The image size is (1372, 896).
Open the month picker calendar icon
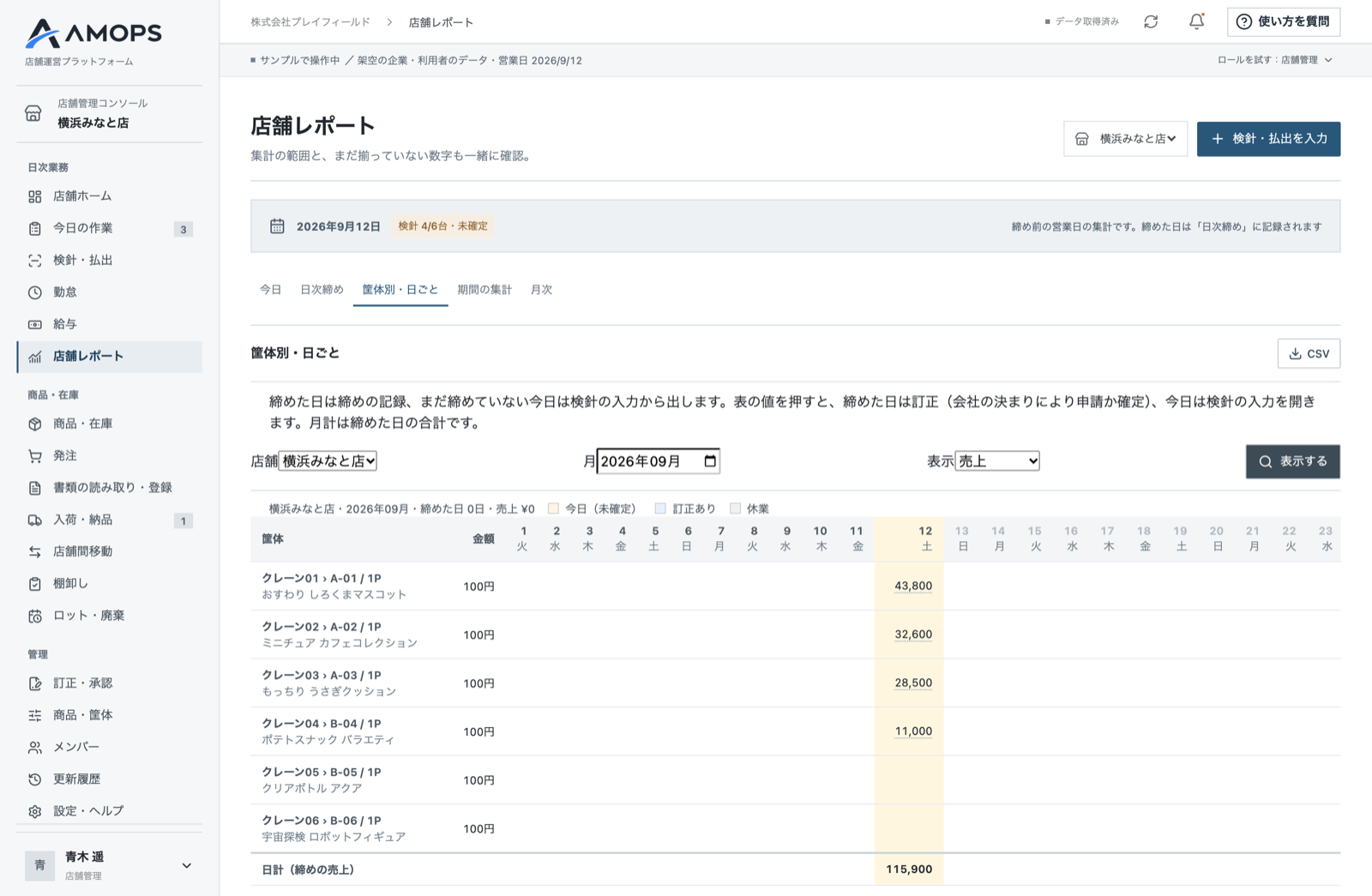pyautogui.click(x=710, y=461)
